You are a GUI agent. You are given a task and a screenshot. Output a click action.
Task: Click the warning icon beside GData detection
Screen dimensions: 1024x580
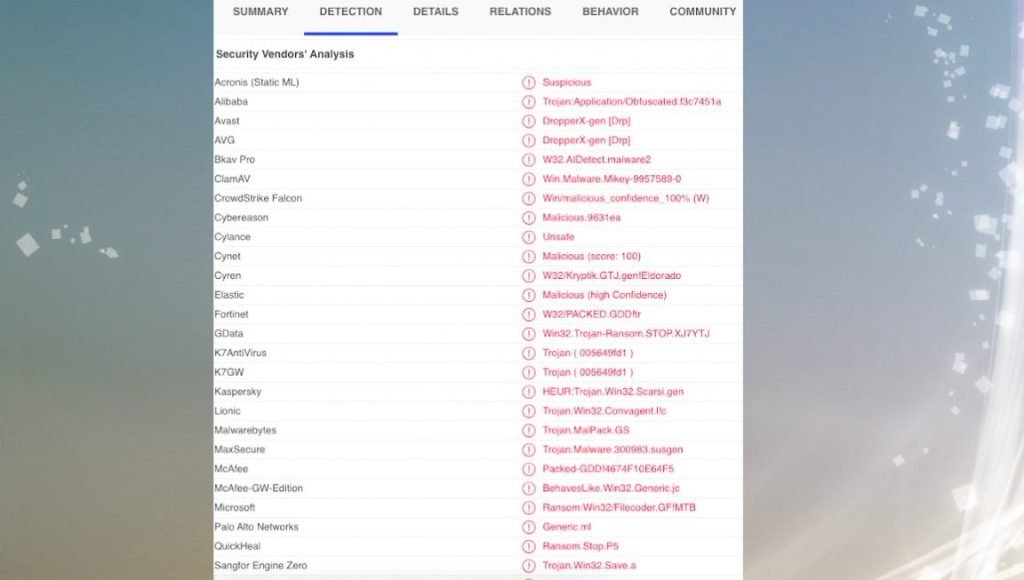528,334
